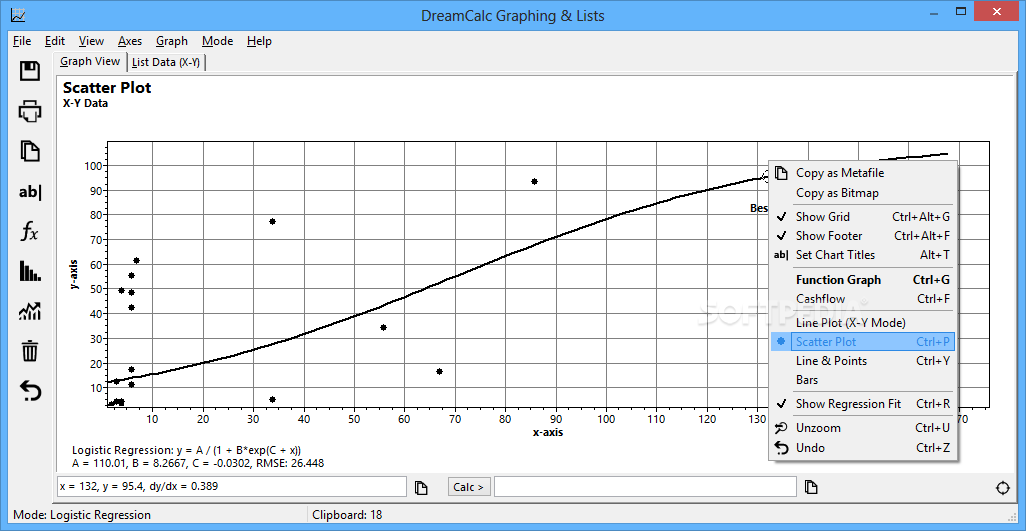Select Function Graph in context menu
Viewport: 1026px width, 531px height.
(x=862, y=280)
